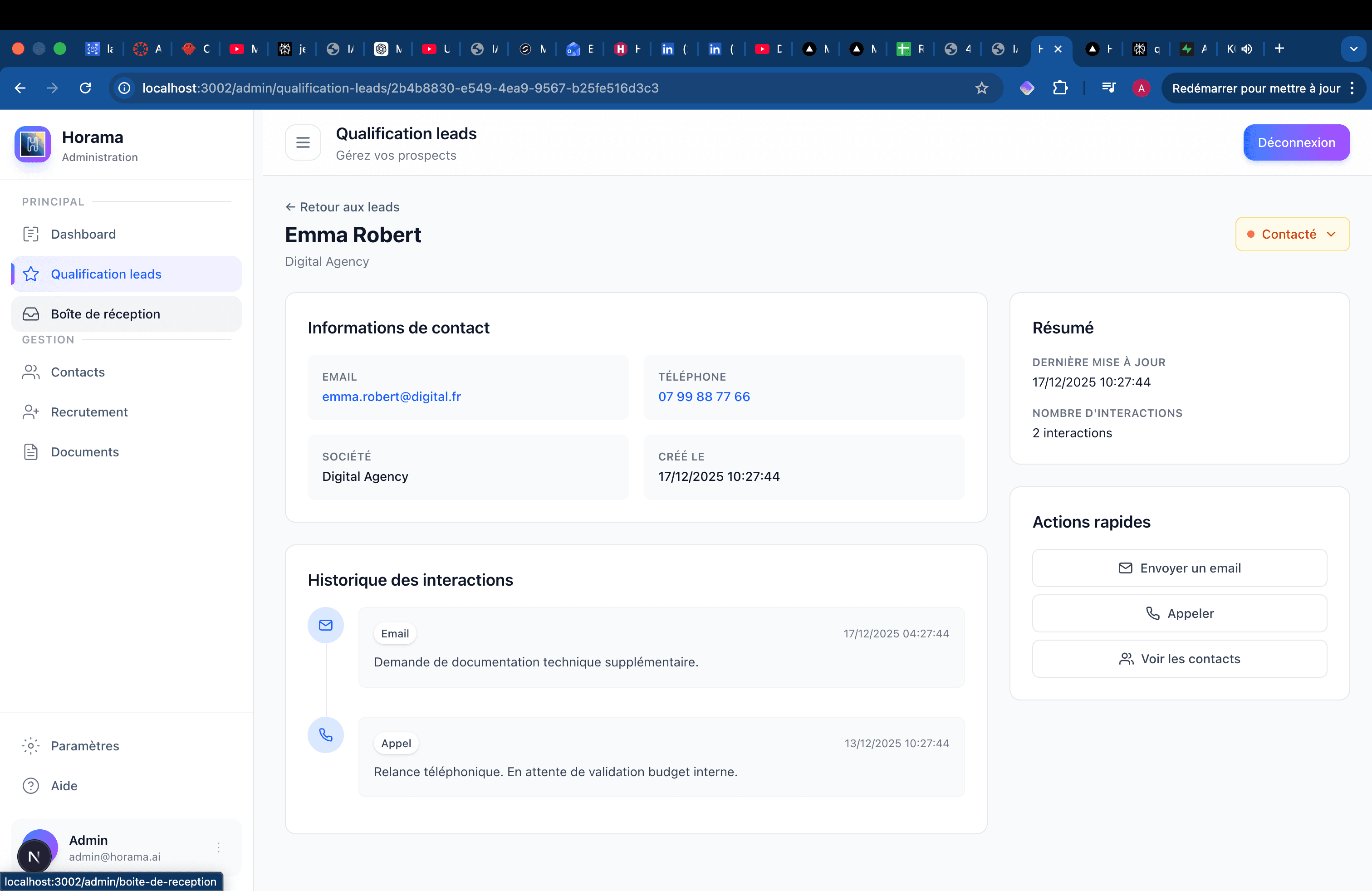This screenshot has width=1372, height=891.
Task: Bookmark the page with the star icon
Action: click(x=981, y=88)
